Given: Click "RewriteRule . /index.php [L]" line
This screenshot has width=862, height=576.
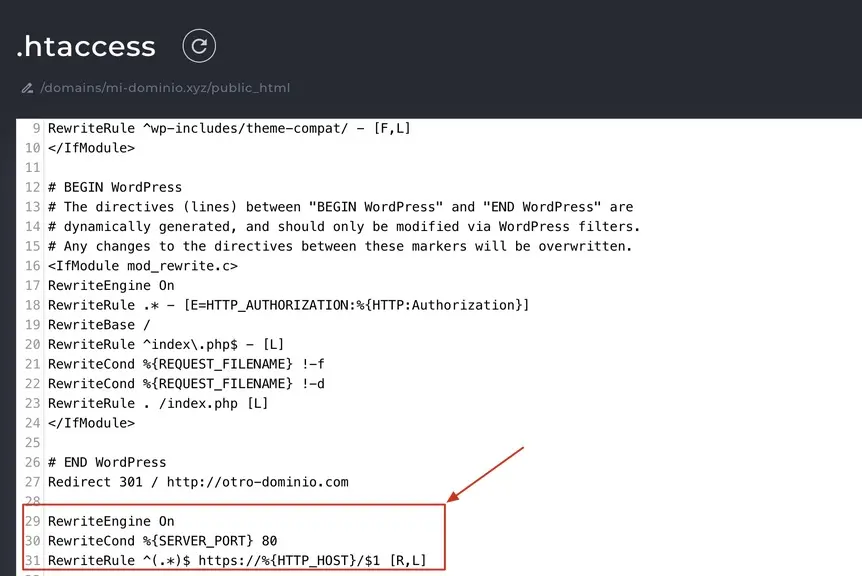Looking at the screenshot, I should point(158,403).
